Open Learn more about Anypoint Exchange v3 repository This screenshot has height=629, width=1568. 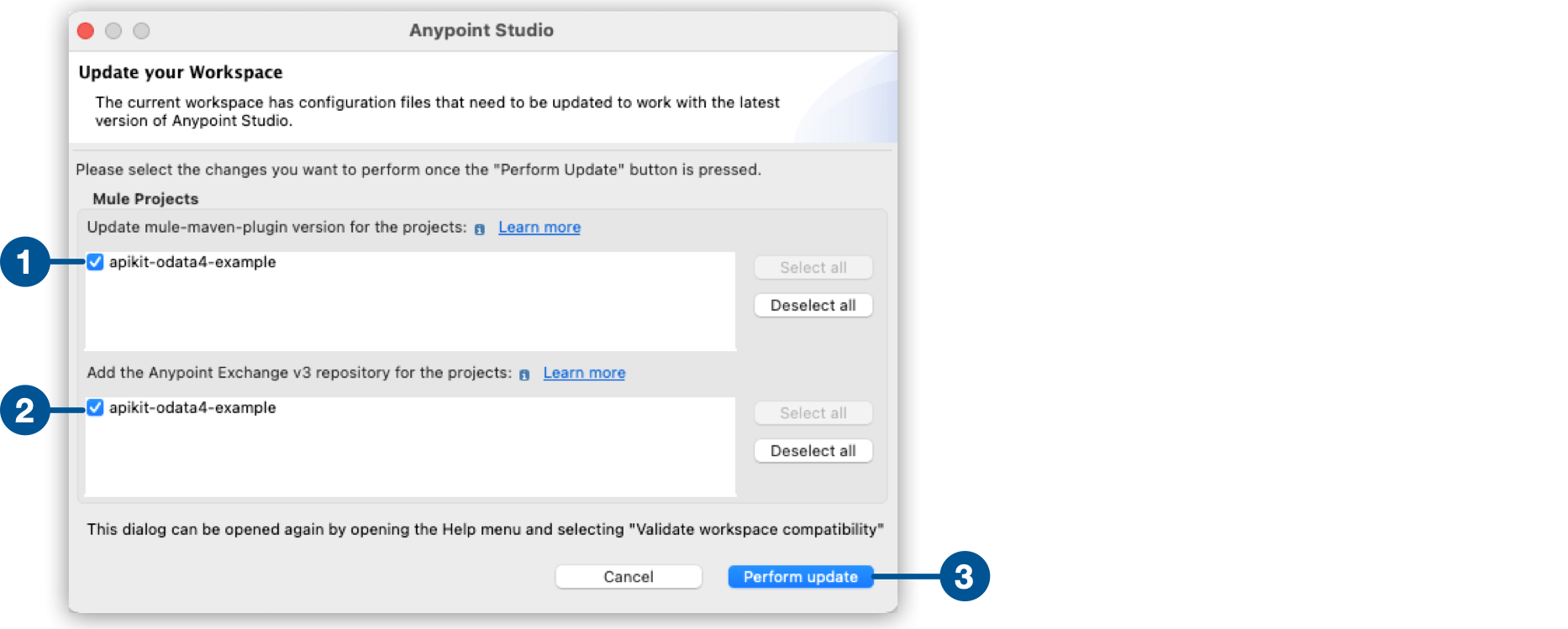coord(584,372)
